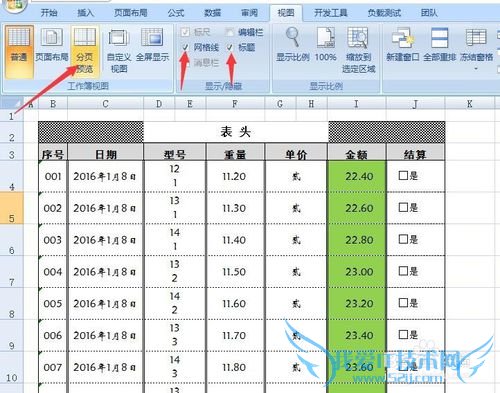Uncheck the 标题 headings checkbox
Screen dimensions: 500x393
click(229, 47)
